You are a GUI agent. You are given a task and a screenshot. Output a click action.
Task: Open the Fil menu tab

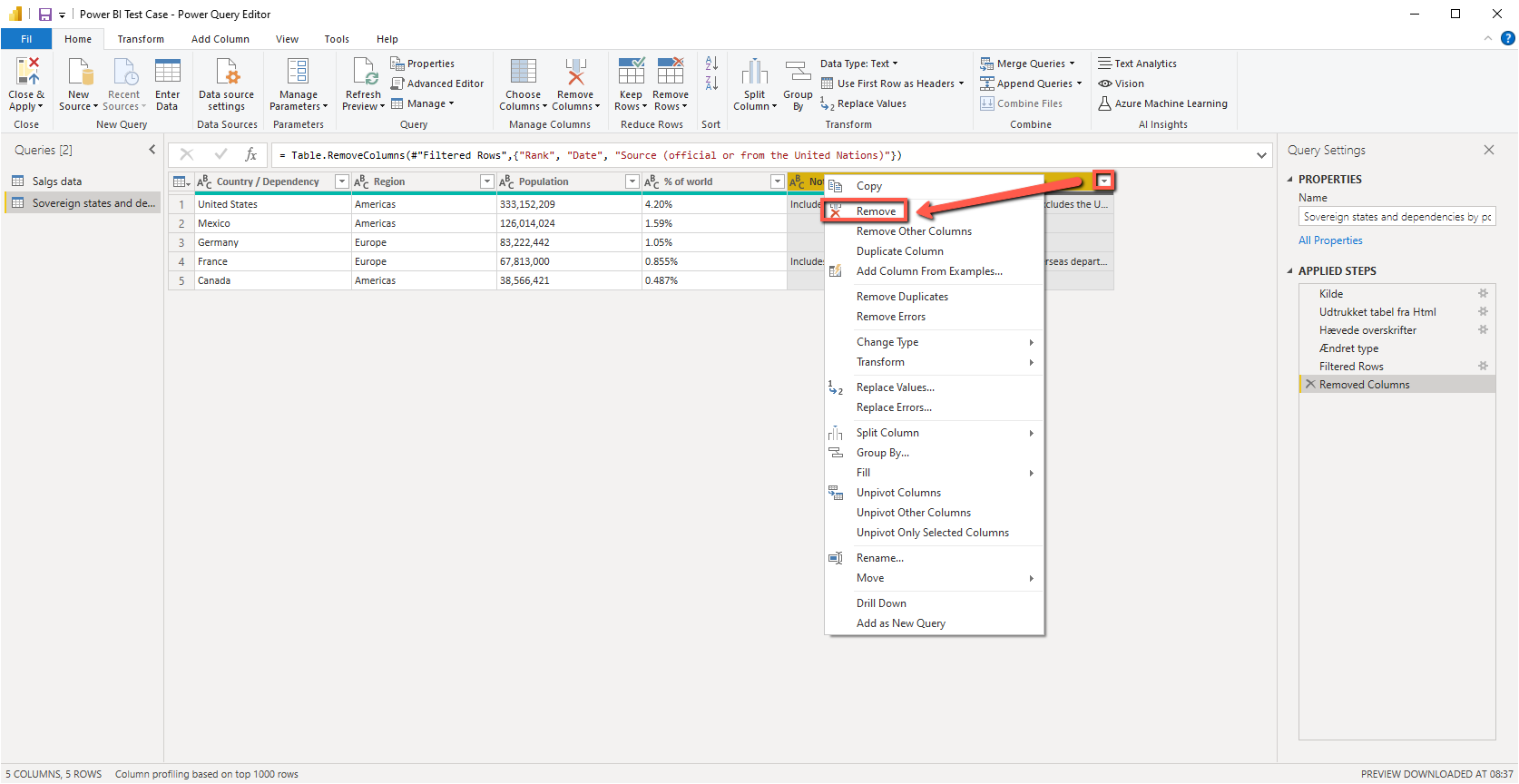click(x=26, y=39)
